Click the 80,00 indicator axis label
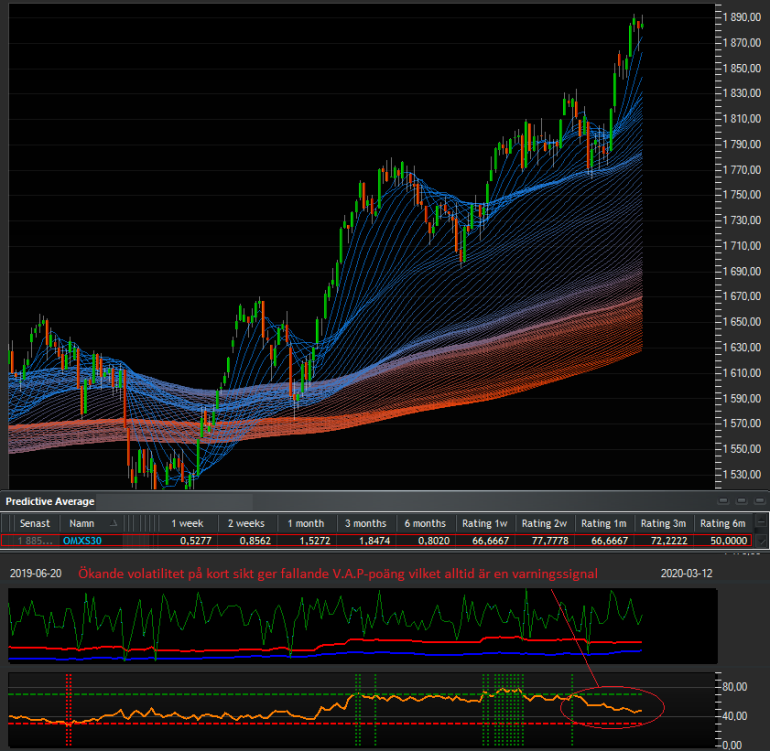770x751 pixels. [x=735, y=687]
